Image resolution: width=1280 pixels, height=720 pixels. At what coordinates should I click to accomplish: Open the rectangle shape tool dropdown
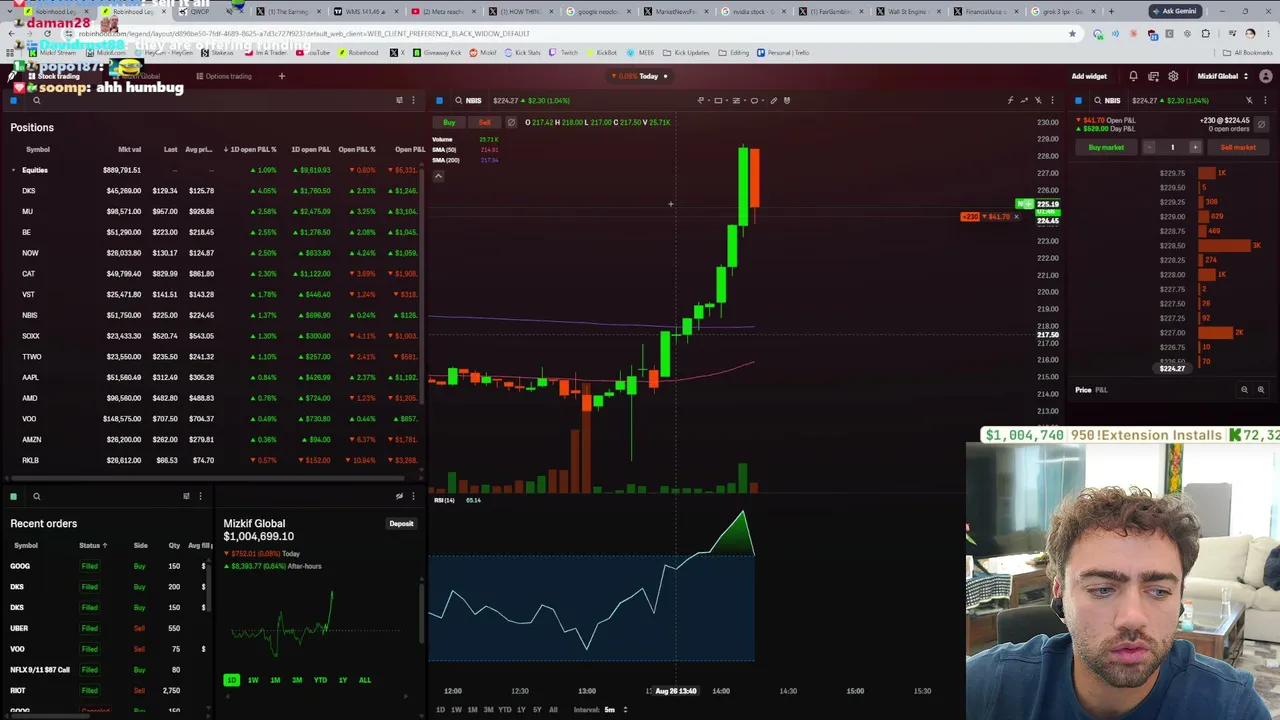(x=727, y=101)
